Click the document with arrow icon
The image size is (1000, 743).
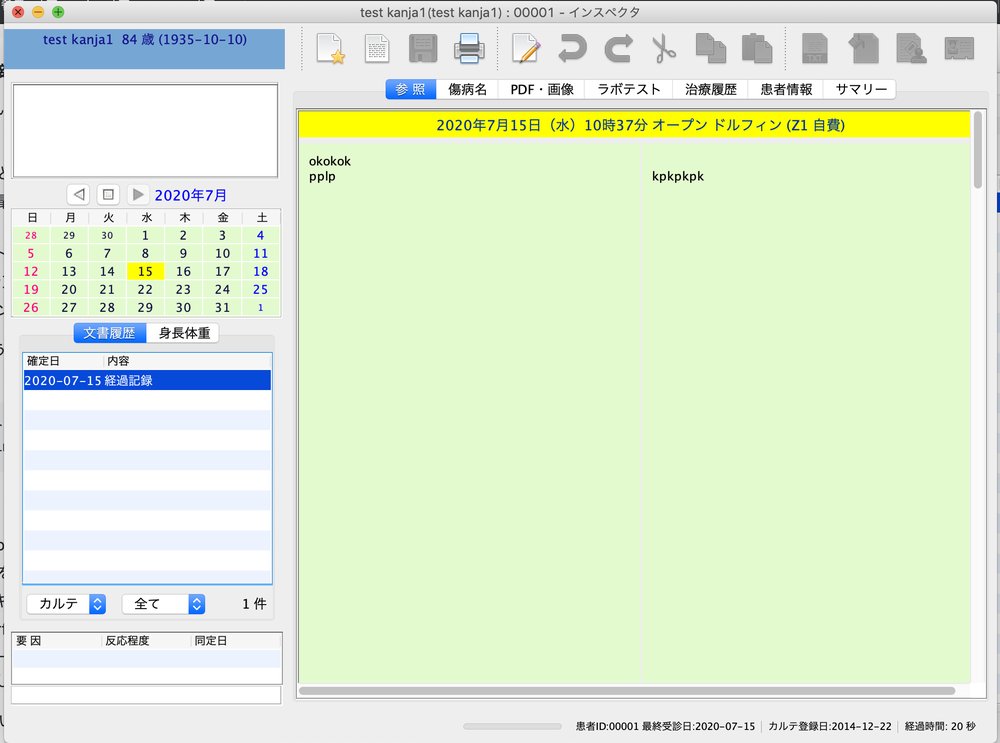click(864, 48)
